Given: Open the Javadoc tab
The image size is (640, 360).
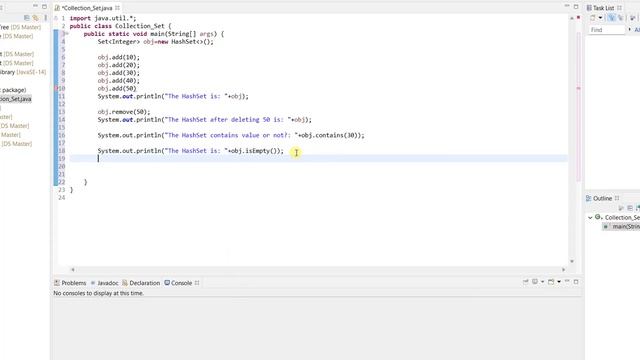Looking at the screenshot, I should [104, 283].
